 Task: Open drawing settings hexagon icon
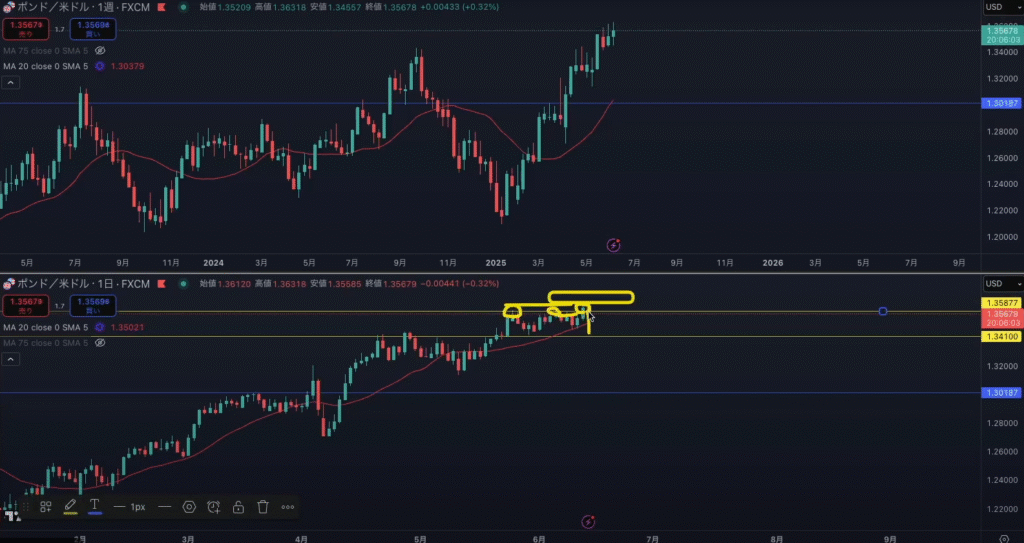coord(189,506)
